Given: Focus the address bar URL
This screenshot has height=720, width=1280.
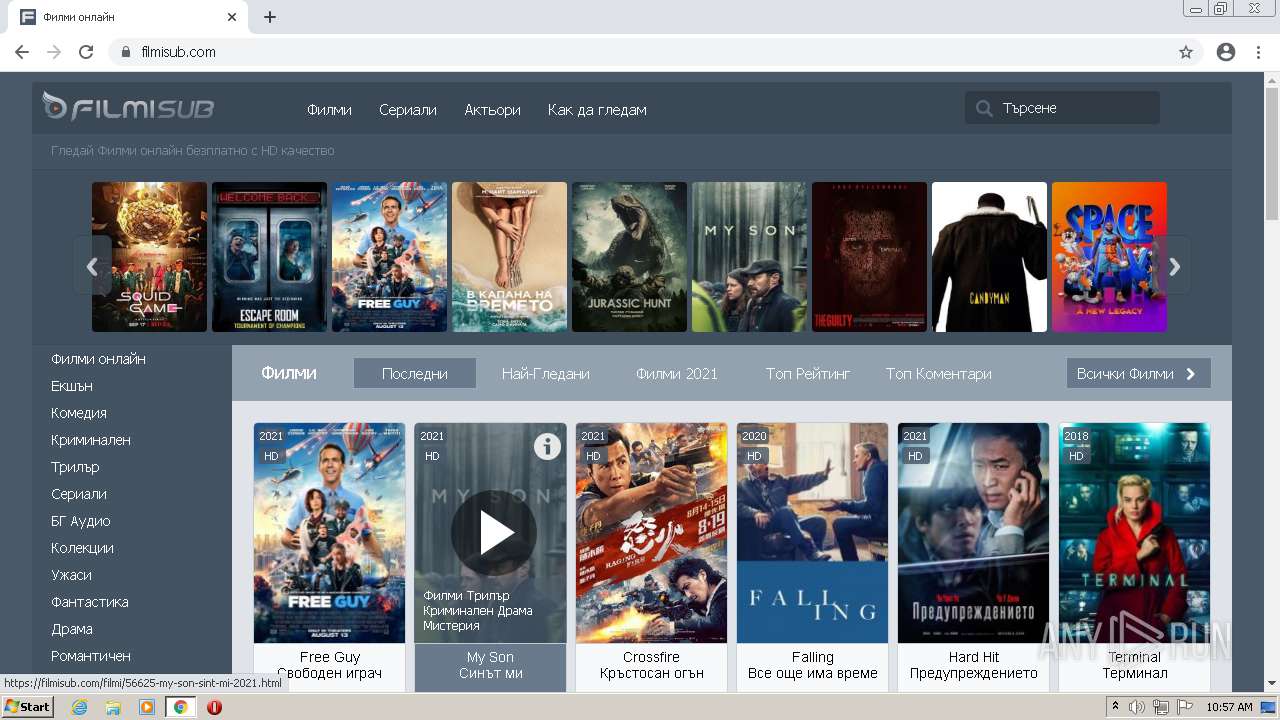Looking at the screenshot, I should (x=640, y=52).
